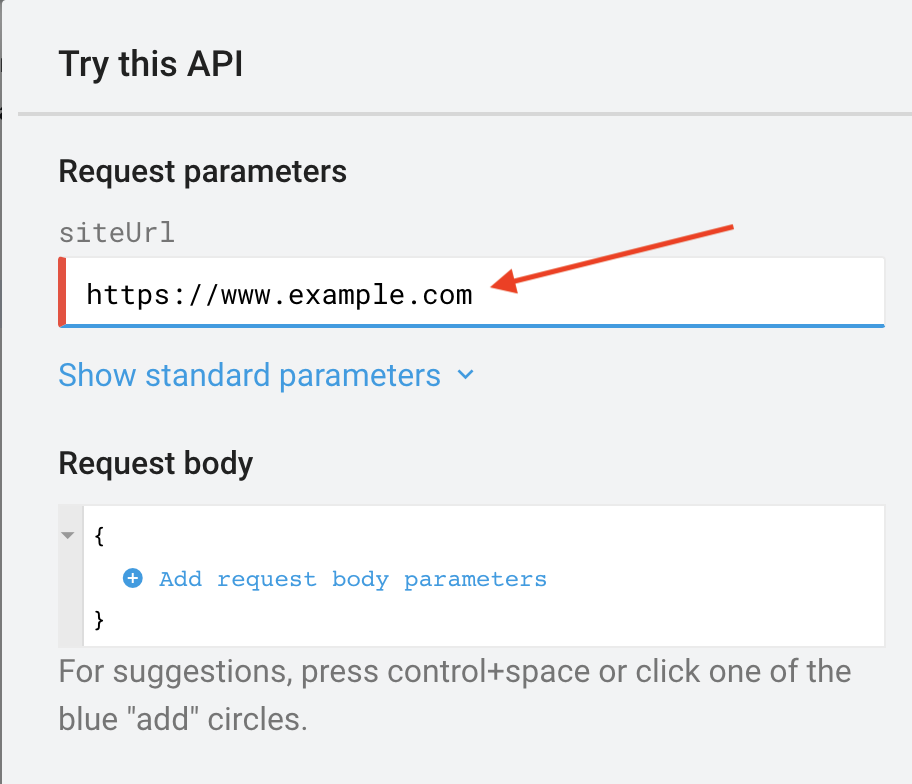The height and width of the screenshot is (784, 912).
Task: Click the divider line under Try this API
Action: pyautogui.click(x=465, y=114)
